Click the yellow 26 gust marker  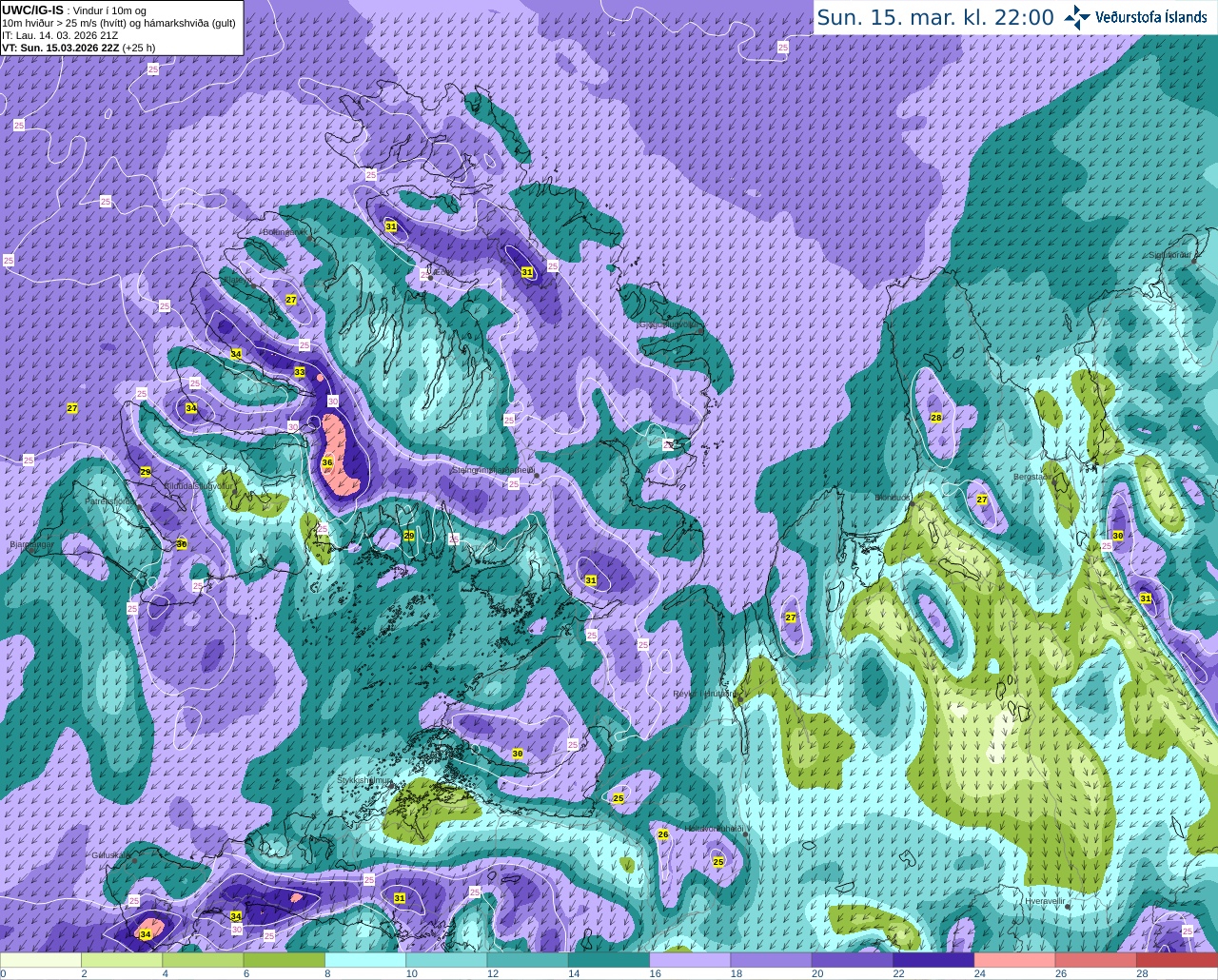coord(663,834)
